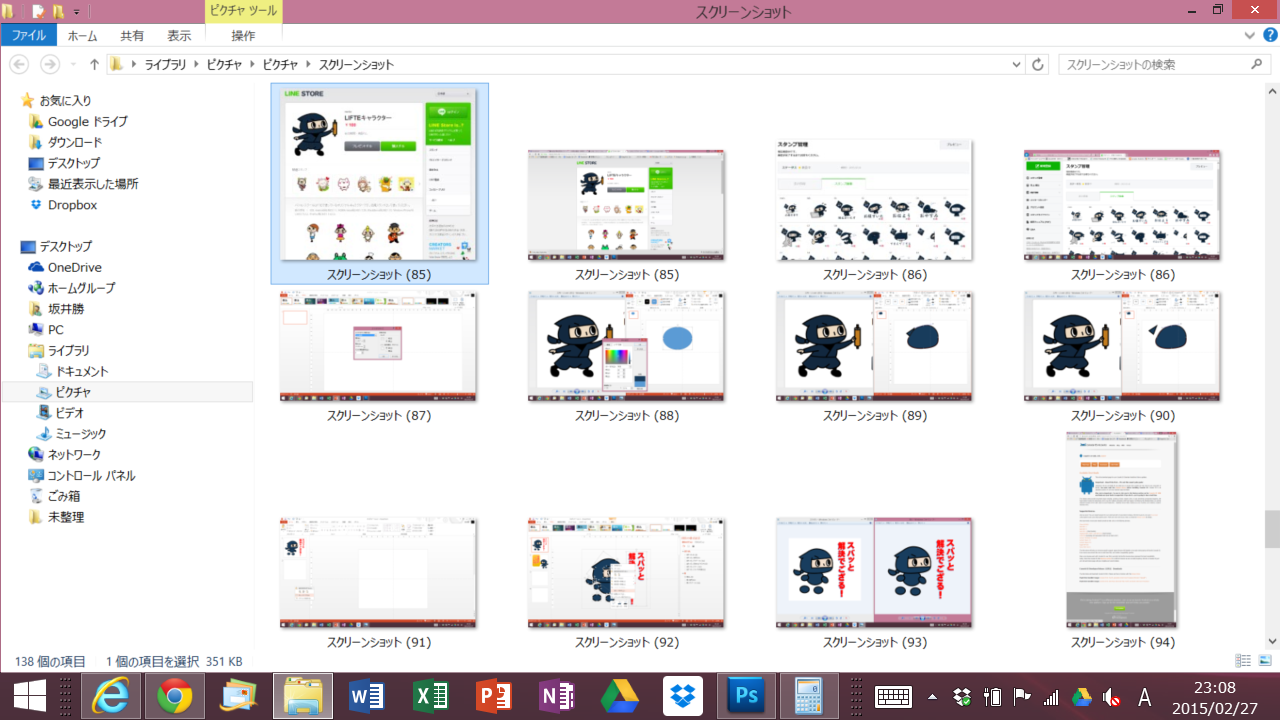The height and width of the screenshot is (720, 1280).
Task: Select ドキュメント under ライブラリ
Action: [x=82, y=371]
